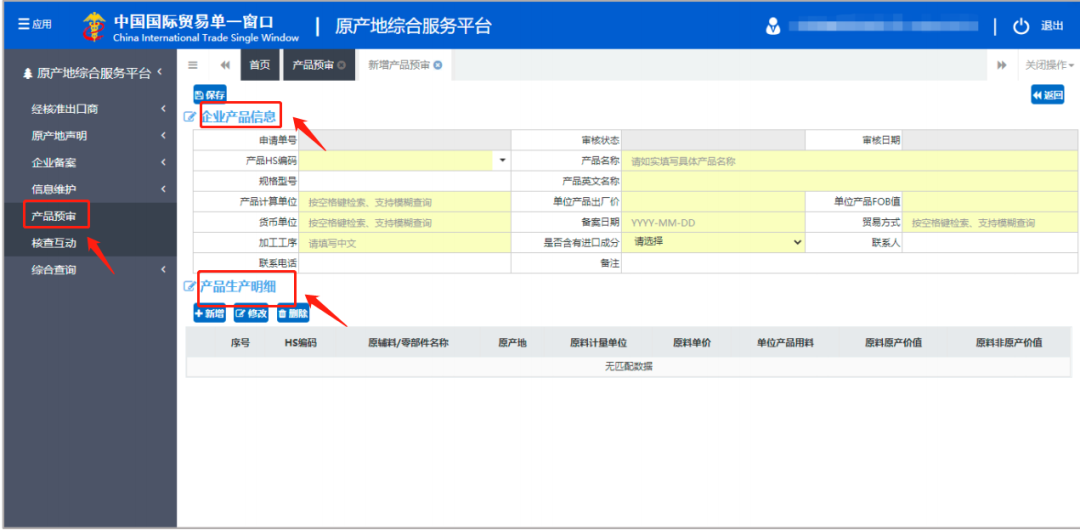Click 原辅料/零部件名称 column header
Screen dimensions: 1080x530
408,343
